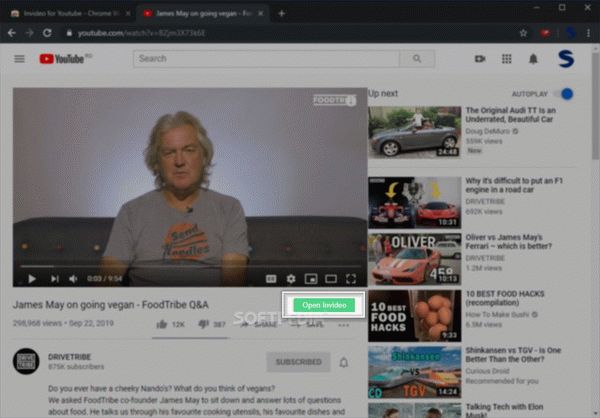This screenshot has height=418, width=600.
Task: Open a new browser tab
Action: pos(281,13)
